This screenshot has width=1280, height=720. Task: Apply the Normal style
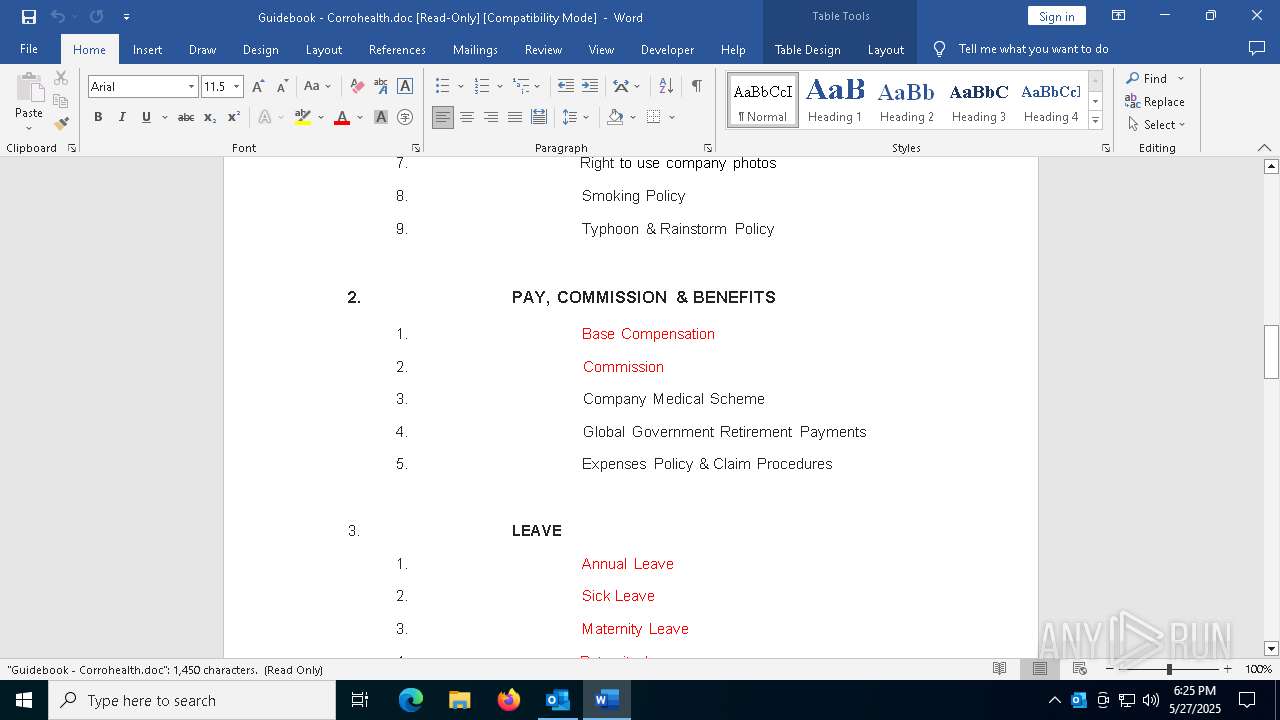pyautogui.click(x=762, y=100)
